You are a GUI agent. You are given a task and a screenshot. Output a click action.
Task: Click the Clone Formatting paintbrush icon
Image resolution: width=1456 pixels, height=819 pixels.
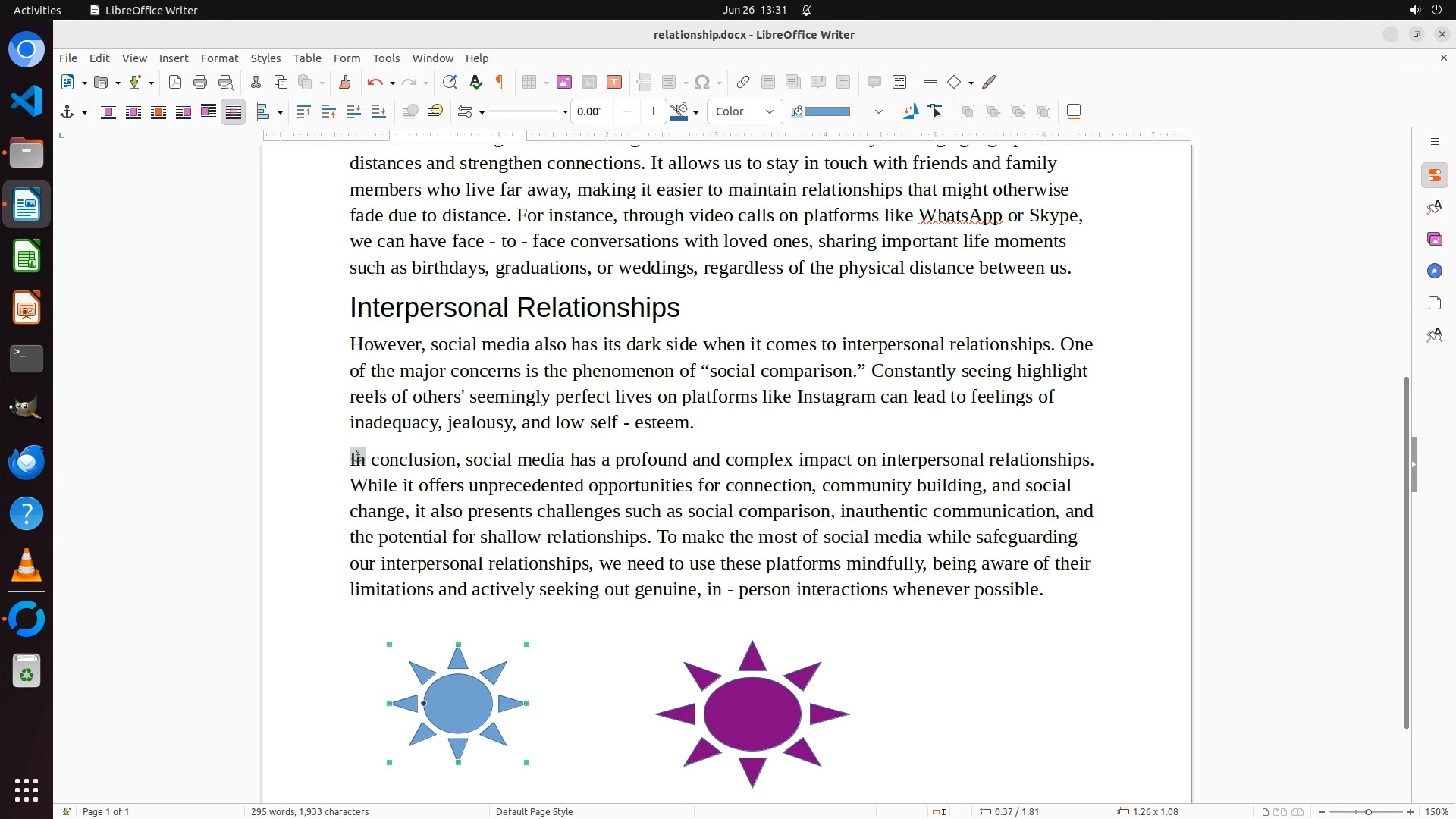(x=344, y=82)
